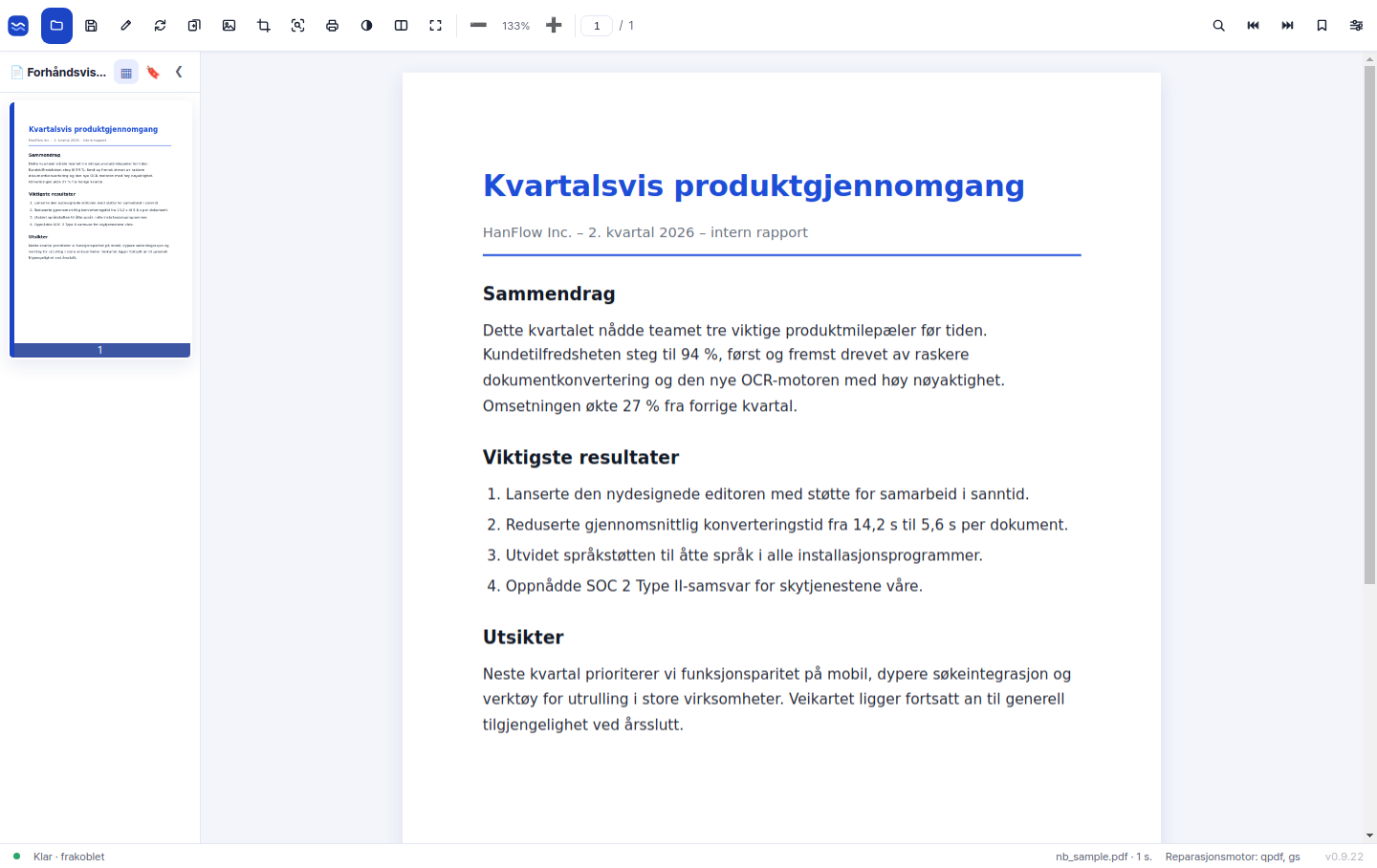Image resolution: width=1377 pixels, height=868 pixels.
Task: Open search with the magnifier icon
Action: 1218,26
